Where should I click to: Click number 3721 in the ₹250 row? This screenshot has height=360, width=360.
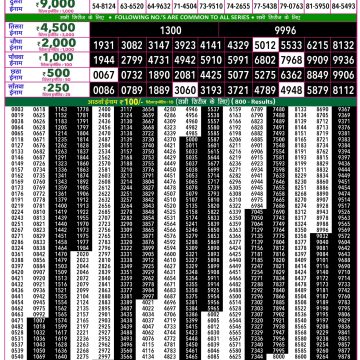238,90
